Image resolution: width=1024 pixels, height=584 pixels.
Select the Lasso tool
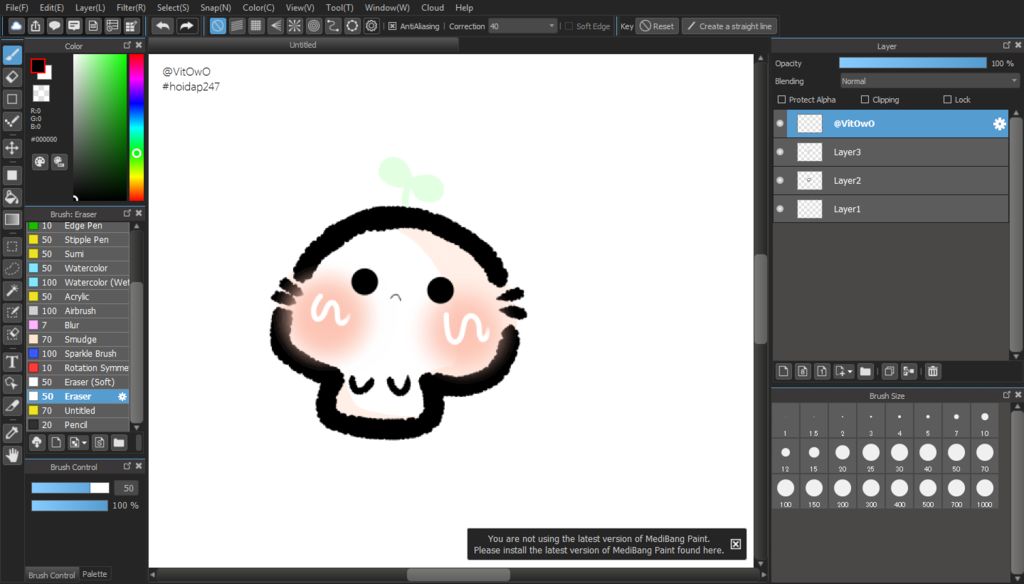pos(12,268)
